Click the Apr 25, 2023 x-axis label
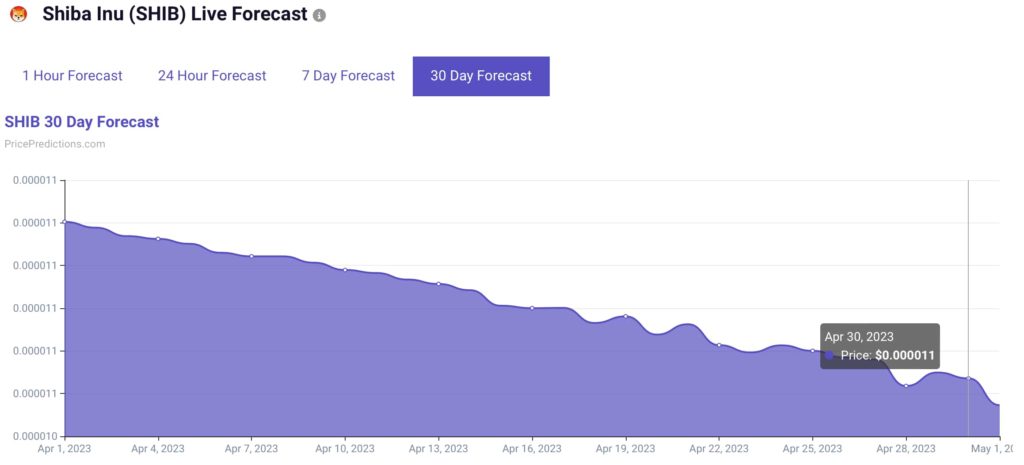 pos(812,449)
